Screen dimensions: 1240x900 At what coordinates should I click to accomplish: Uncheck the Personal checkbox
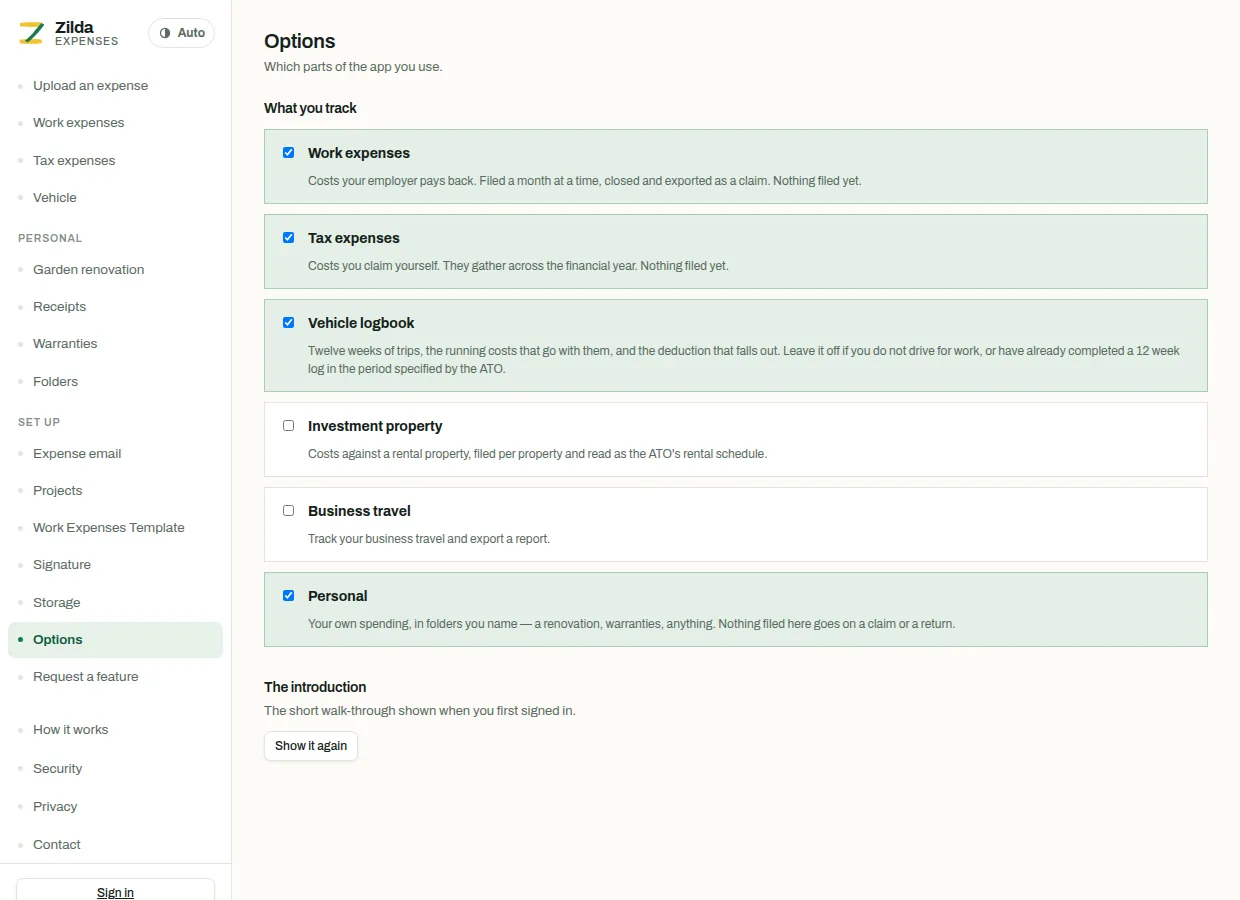point(288,596)
